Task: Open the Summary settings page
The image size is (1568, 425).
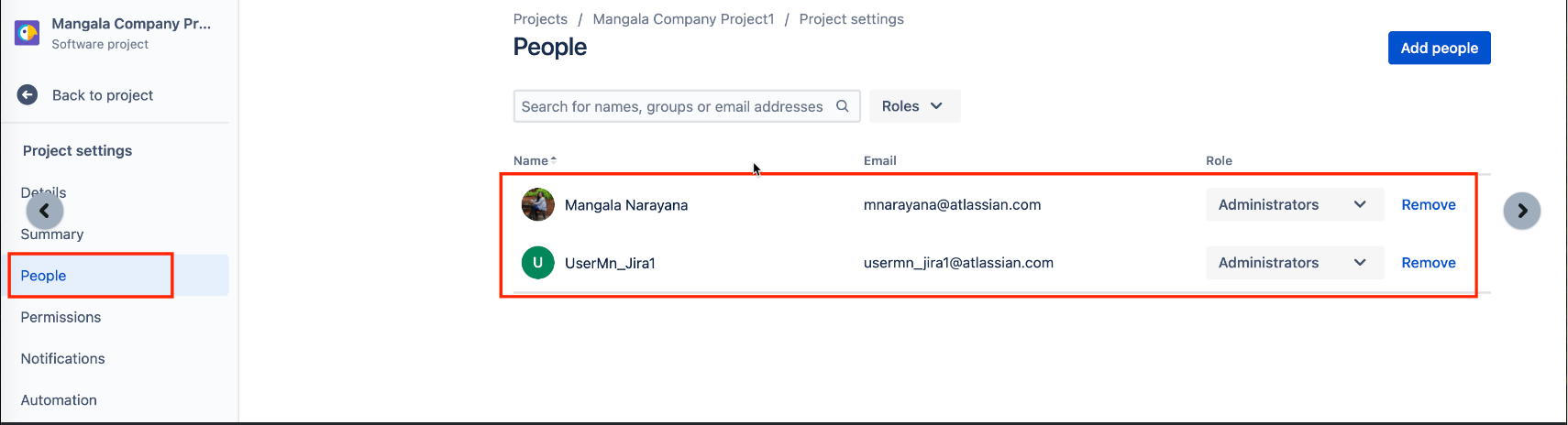Action: [x=52, y=234]
